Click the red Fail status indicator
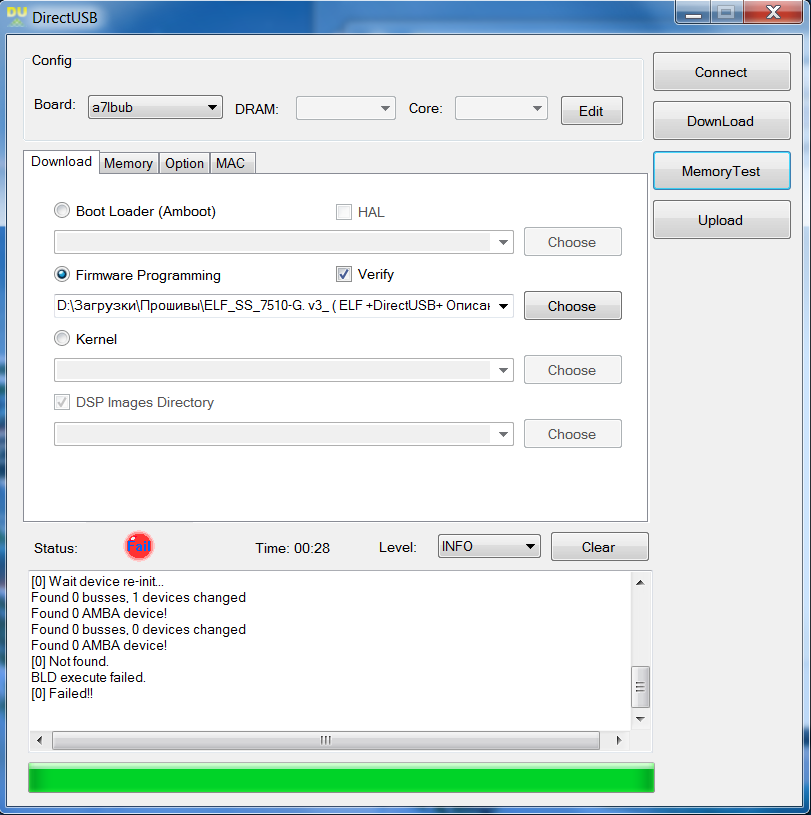Screen dimensions: 811x815 tap(139, 546)
